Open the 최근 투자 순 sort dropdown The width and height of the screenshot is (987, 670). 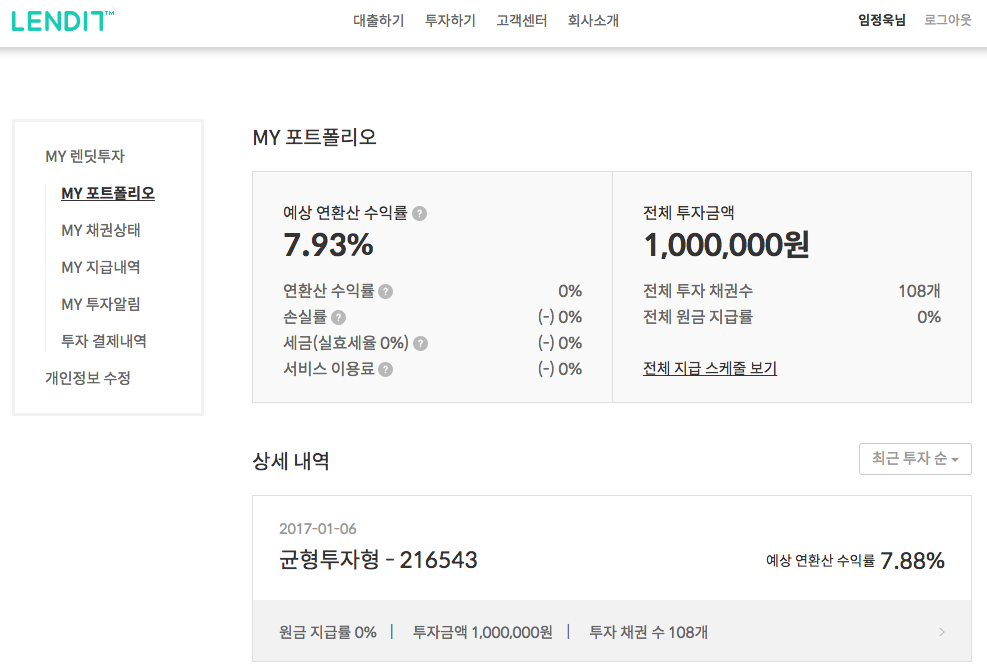[914, 459]
